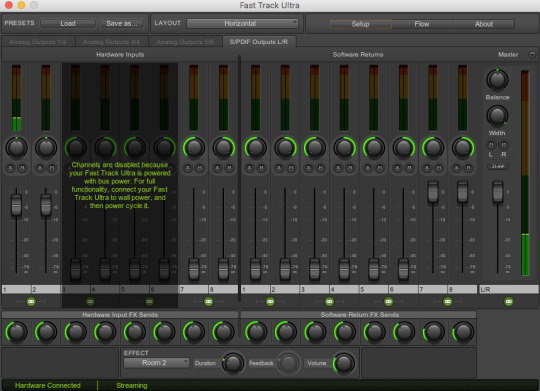Click the hardware input 1 volume fader
This screenshot has width=540, height=391.
16,205
